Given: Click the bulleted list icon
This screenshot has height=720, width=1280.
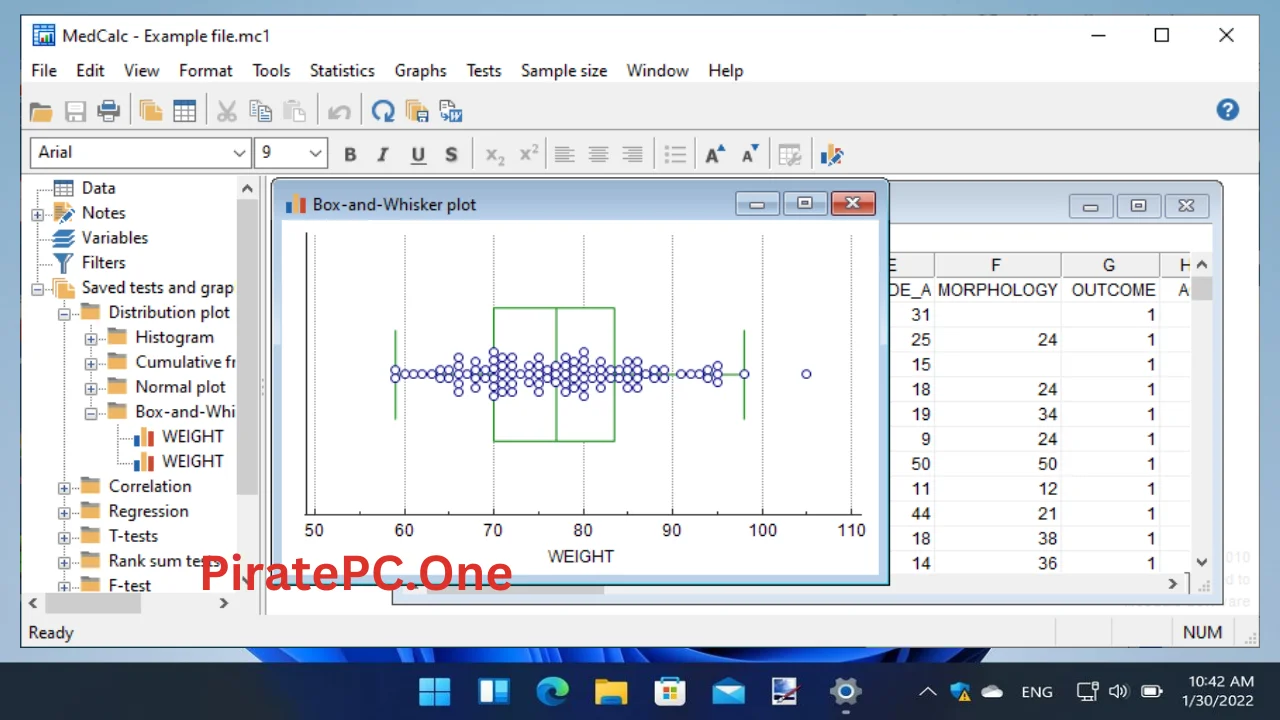Looking at the screenshot, I should pyautogui.click(x=676, y=154).
